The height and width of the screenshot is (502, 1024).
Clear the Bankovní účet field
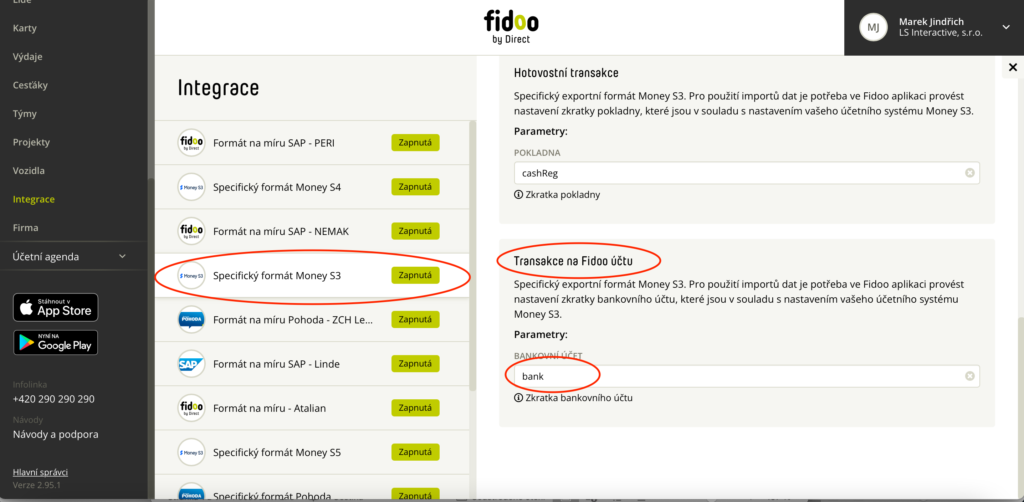click(970, 376)
